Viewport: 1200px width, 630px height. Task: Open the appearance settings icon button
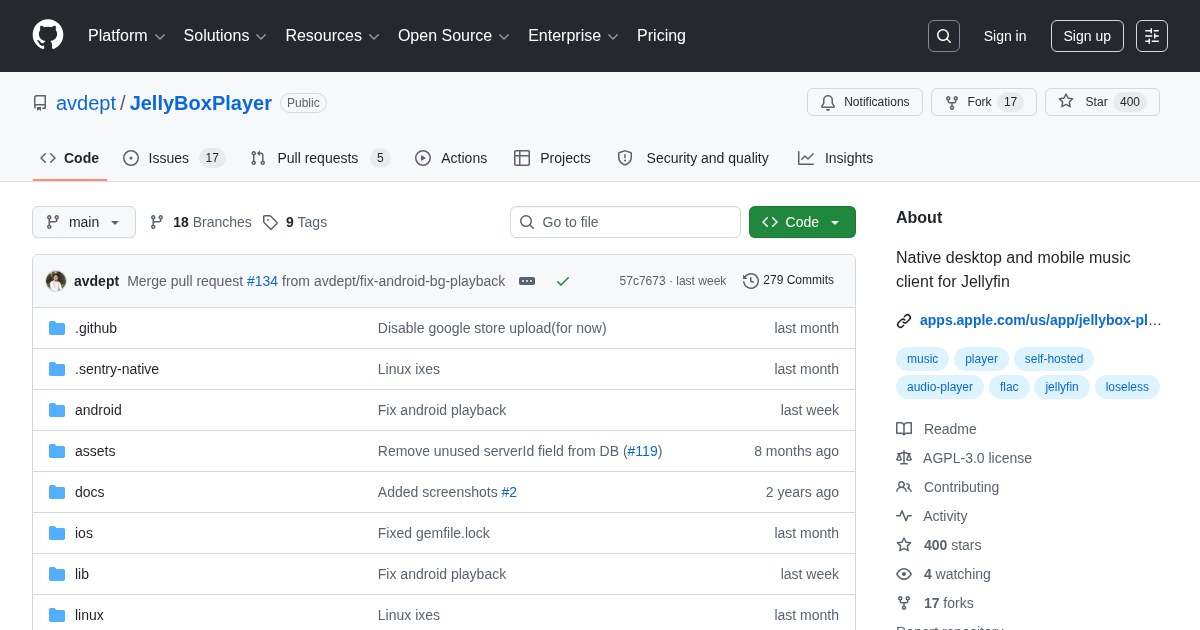1152,36
